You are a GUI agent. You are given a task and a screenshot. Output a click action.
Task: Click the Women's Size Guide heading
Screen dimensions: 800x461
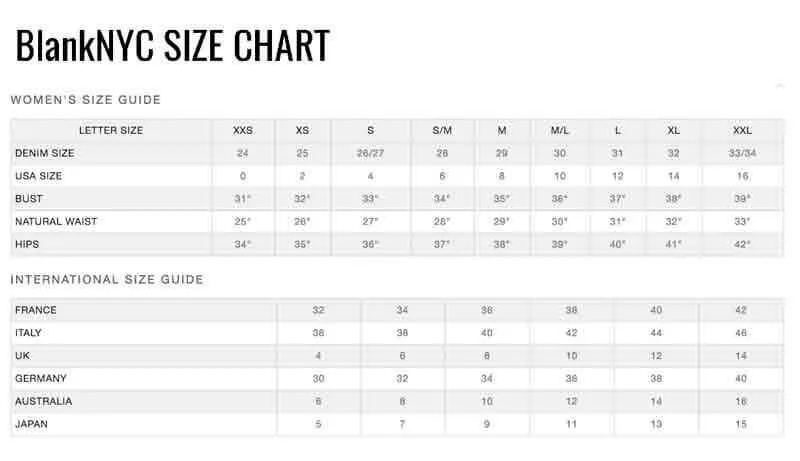[86, 100]
